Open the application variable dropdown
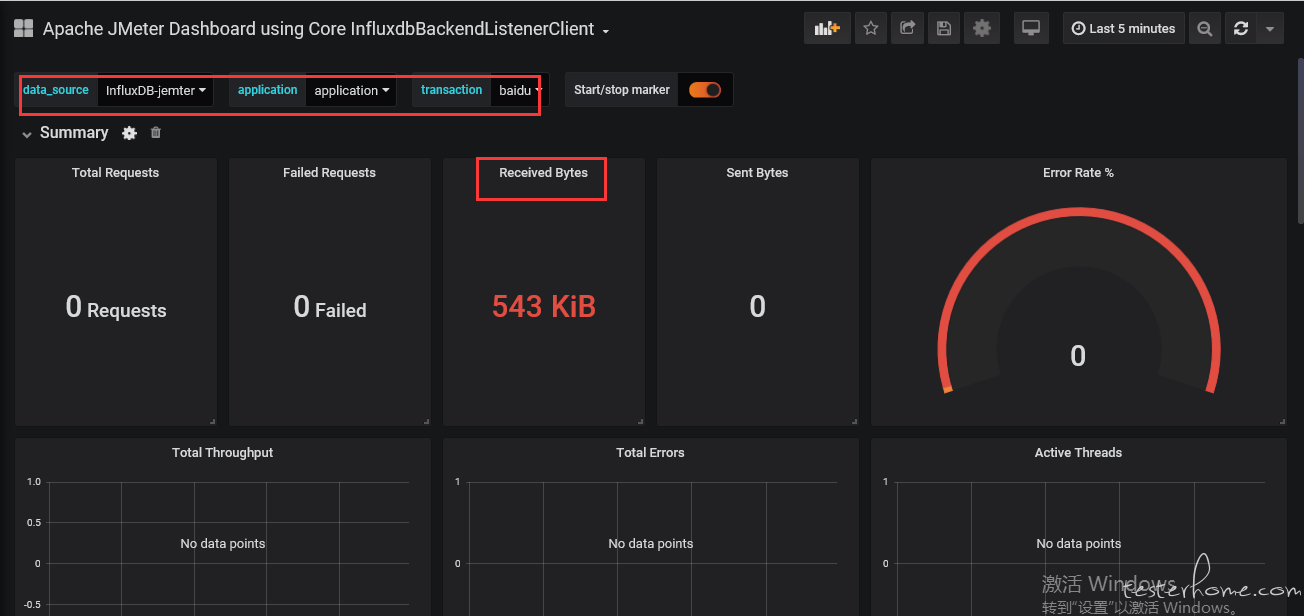The height and width of the screenshot is (616, 1304). pos(351,90)
